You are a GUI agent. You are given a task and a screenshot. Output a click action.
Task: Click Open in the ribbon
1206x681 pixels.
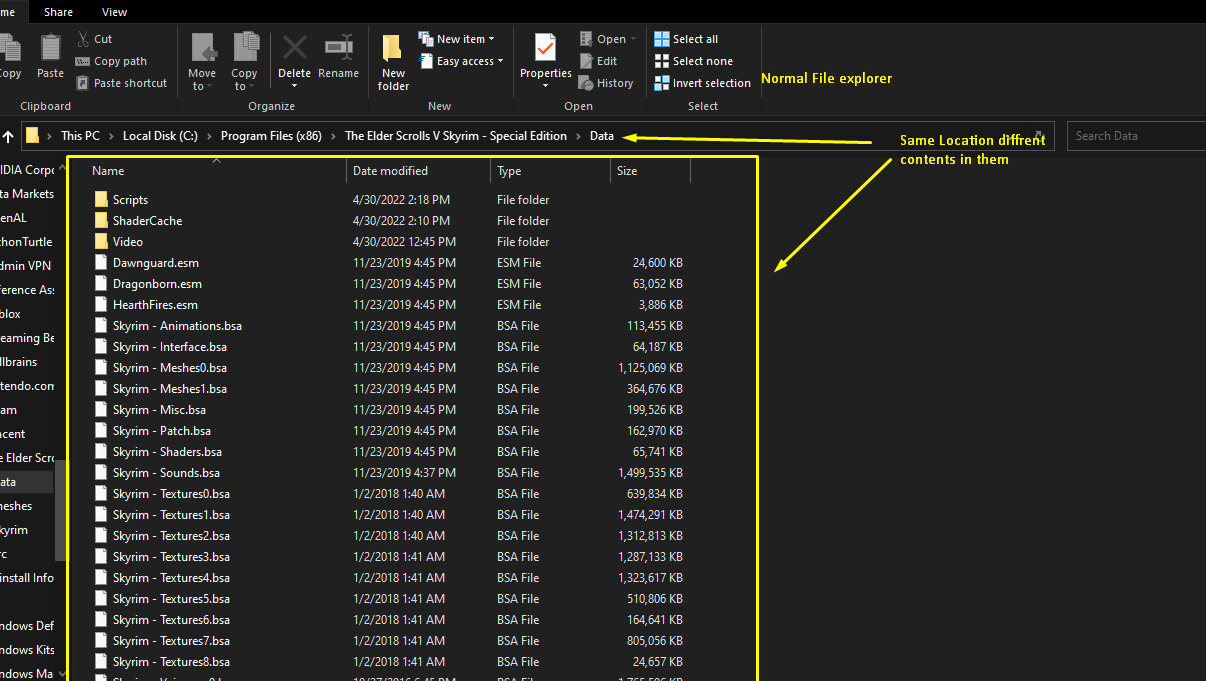tap(608, 39)
